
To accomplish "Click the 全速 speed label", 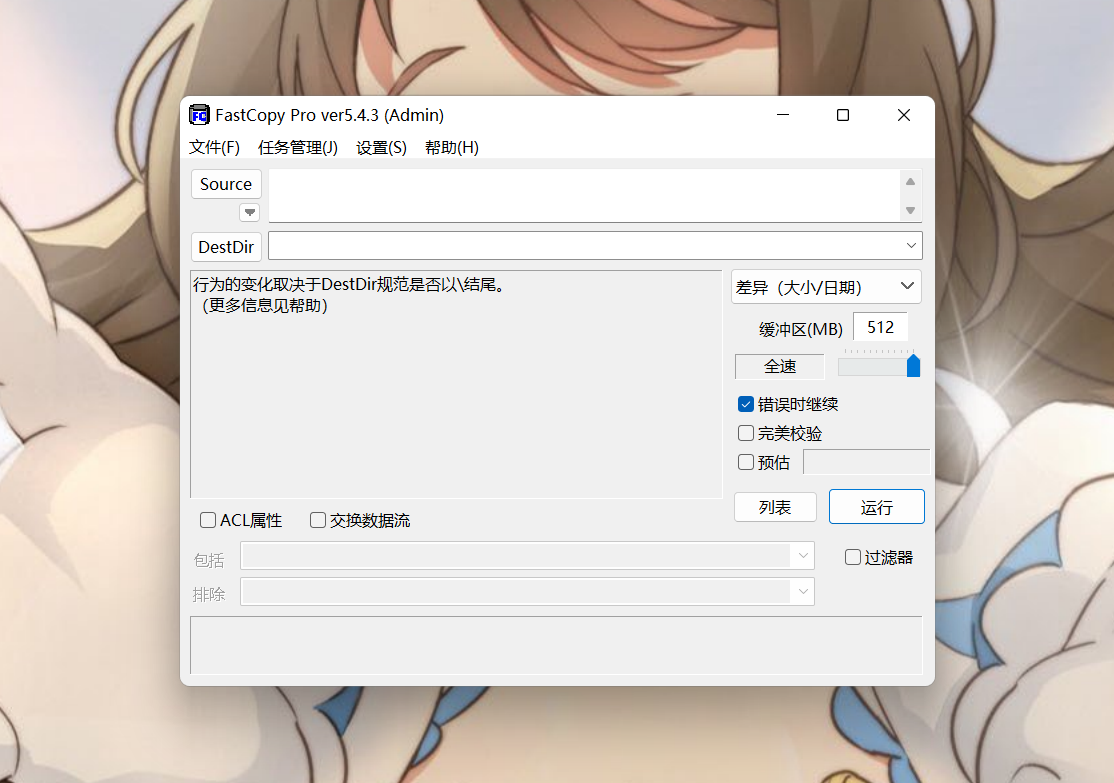I will pos(779,367).
